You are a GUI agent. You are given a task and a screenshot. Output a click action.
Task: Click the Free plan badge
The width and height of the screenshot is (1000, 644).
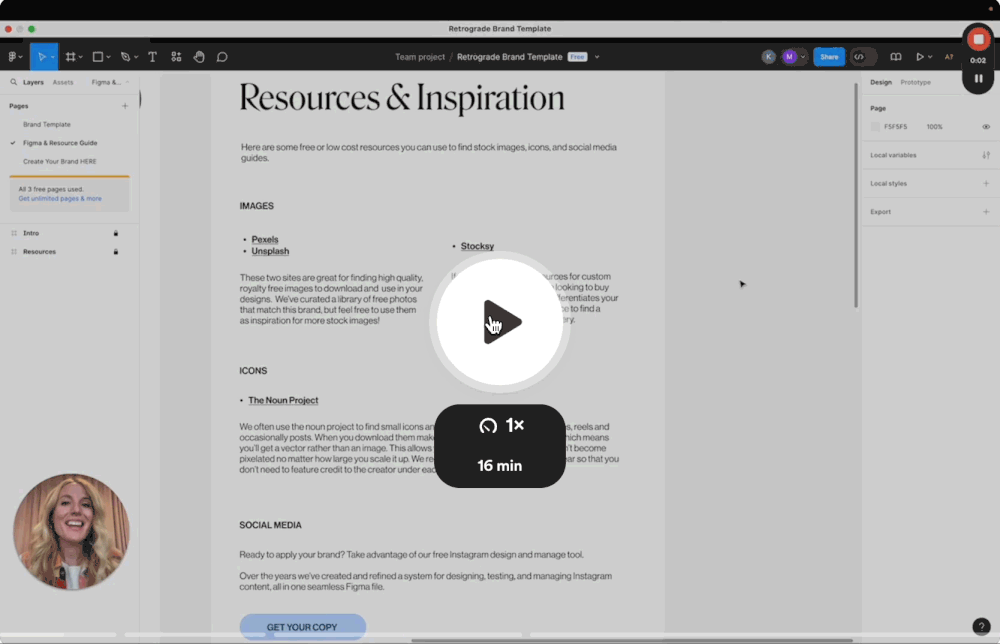(x=577, y=57)
